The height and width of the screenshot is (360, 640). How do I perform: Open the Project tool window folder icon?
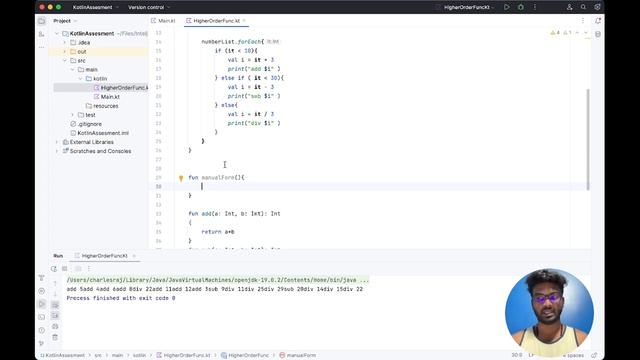[42, 21]
